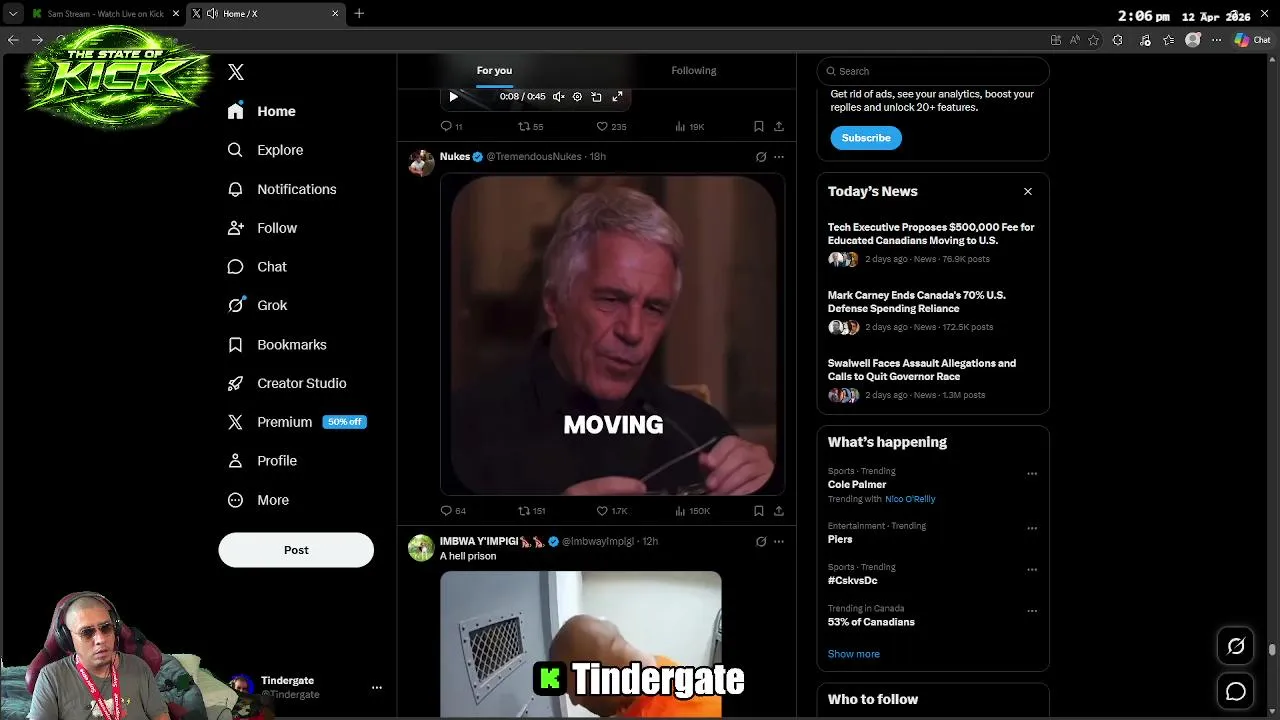Share the Nukes post

click(x=779, y=511)
